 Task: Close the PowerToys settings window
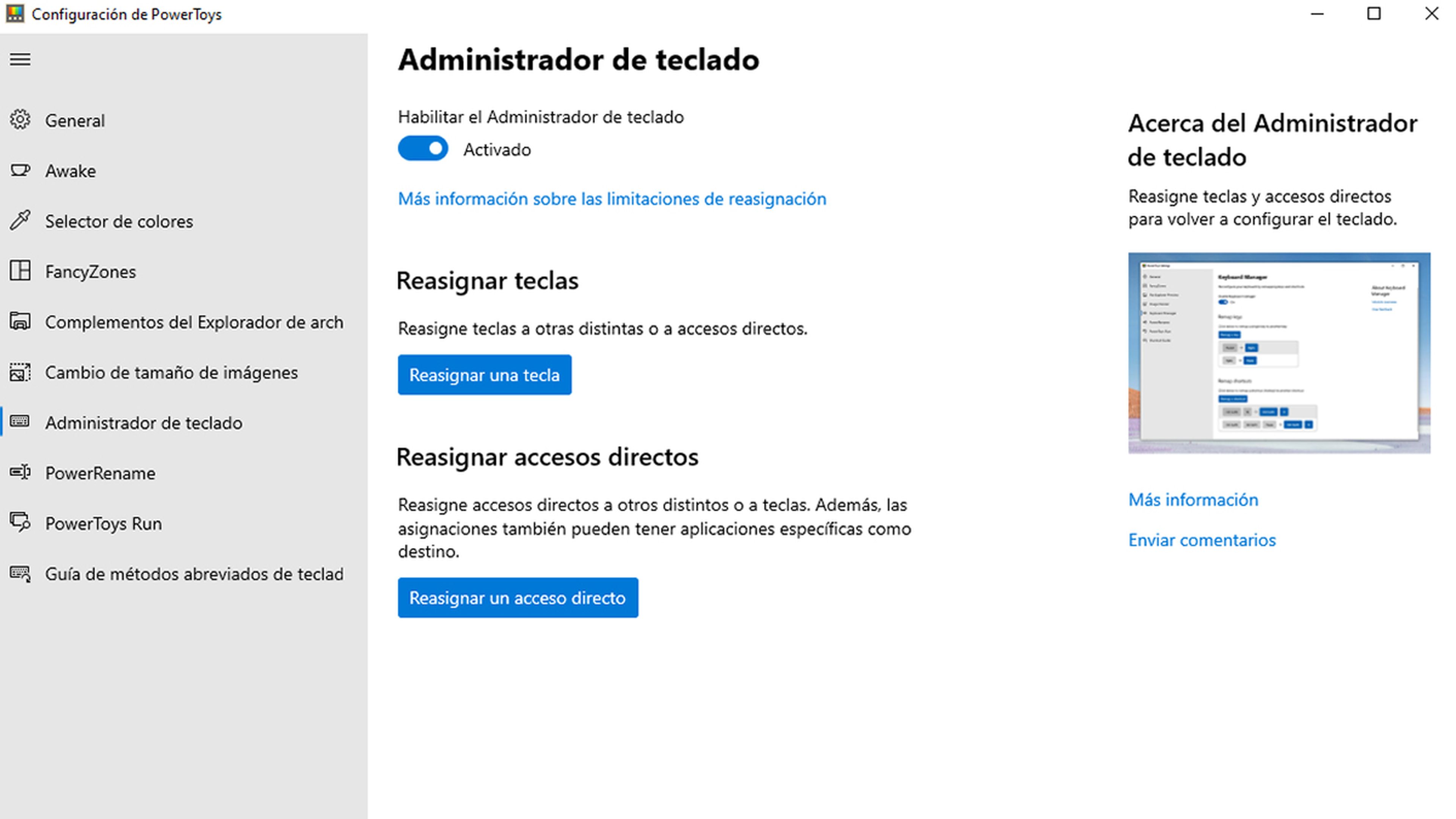(1431, 14)
